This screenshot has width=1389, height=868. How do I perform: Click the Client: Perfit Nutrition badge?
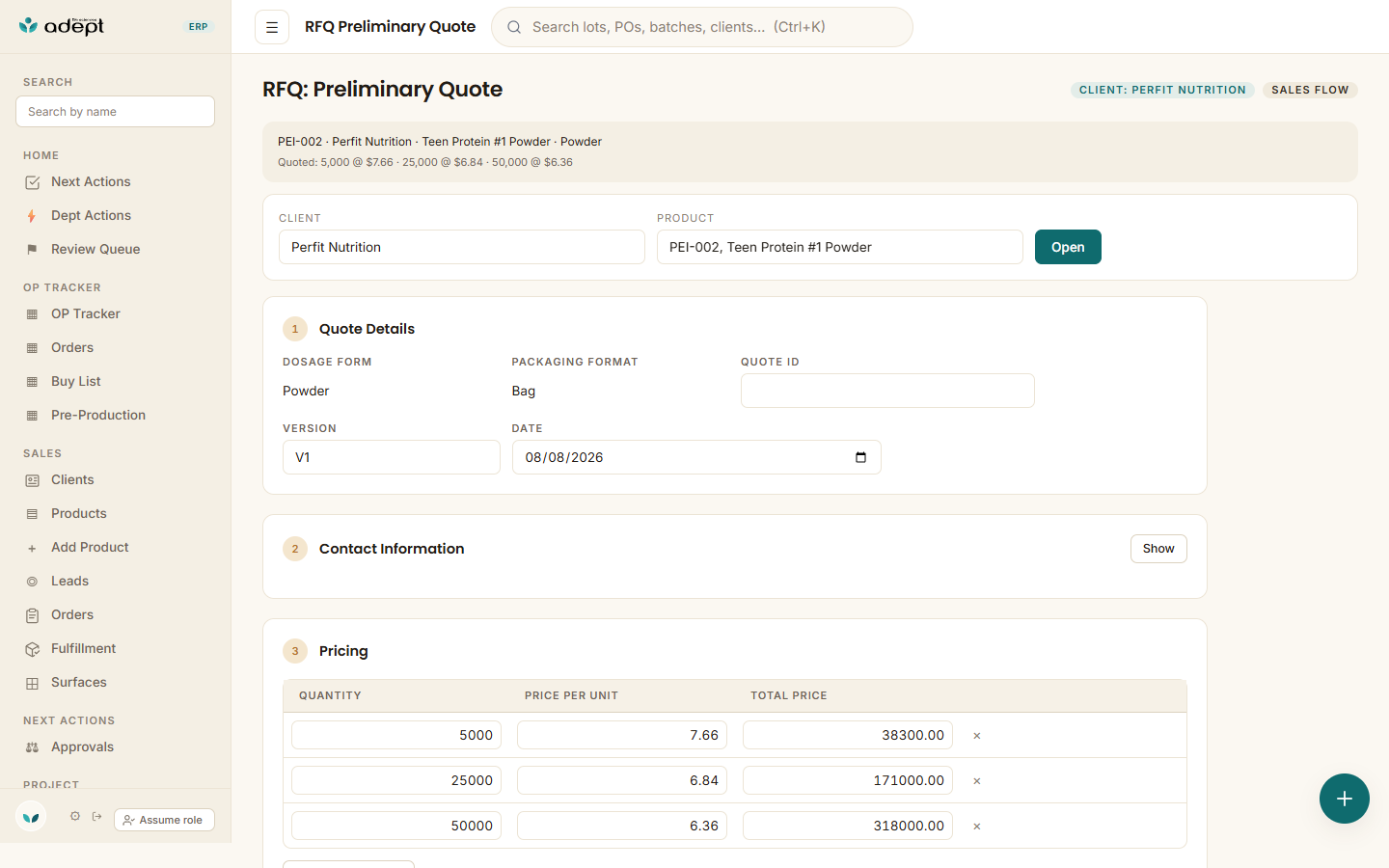point(1162,90)
